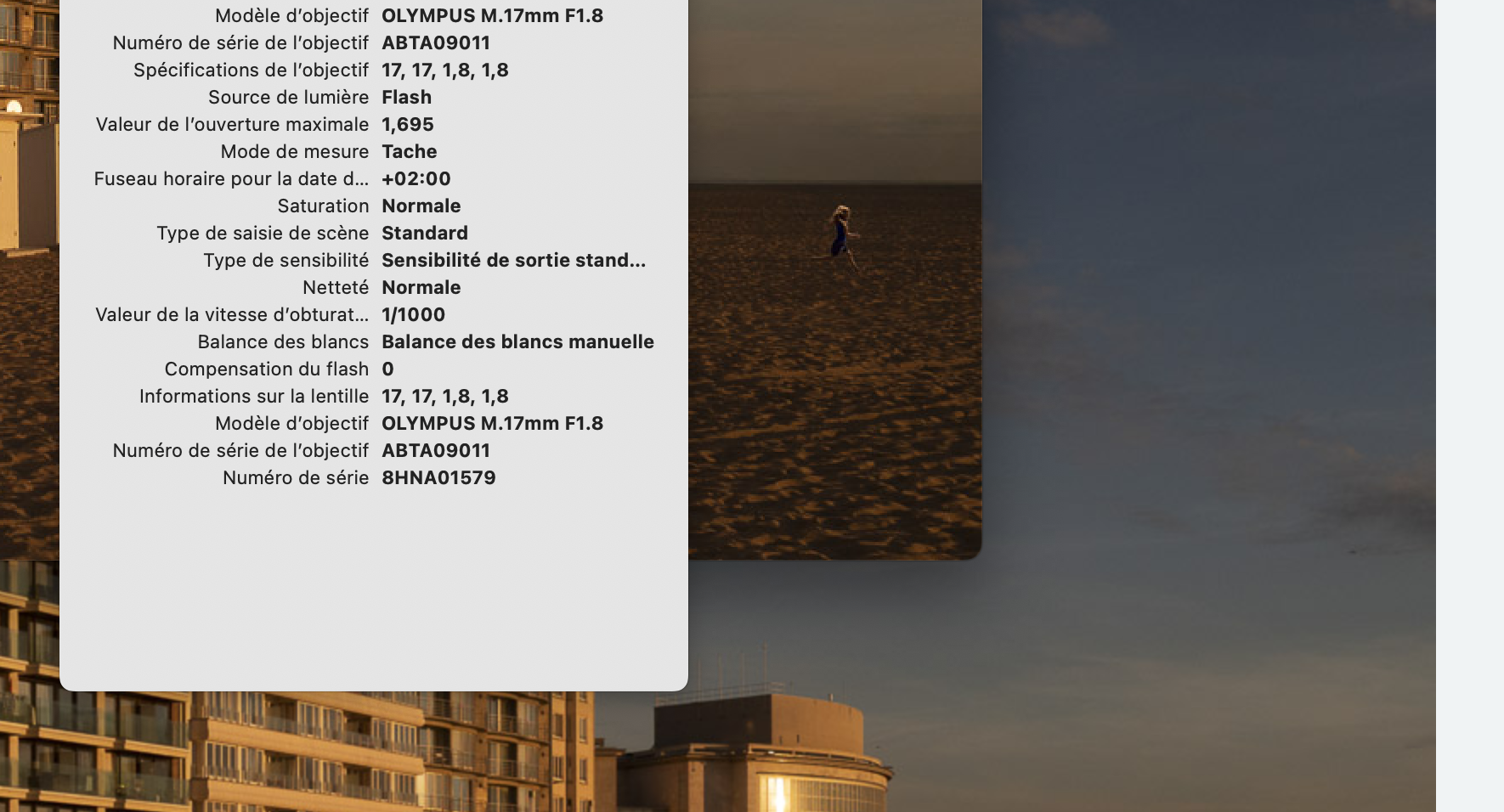The height and width of the screenshot is (812, 1504).
Task: Click the Standard scene capture value
Action: tap(425, 233)
